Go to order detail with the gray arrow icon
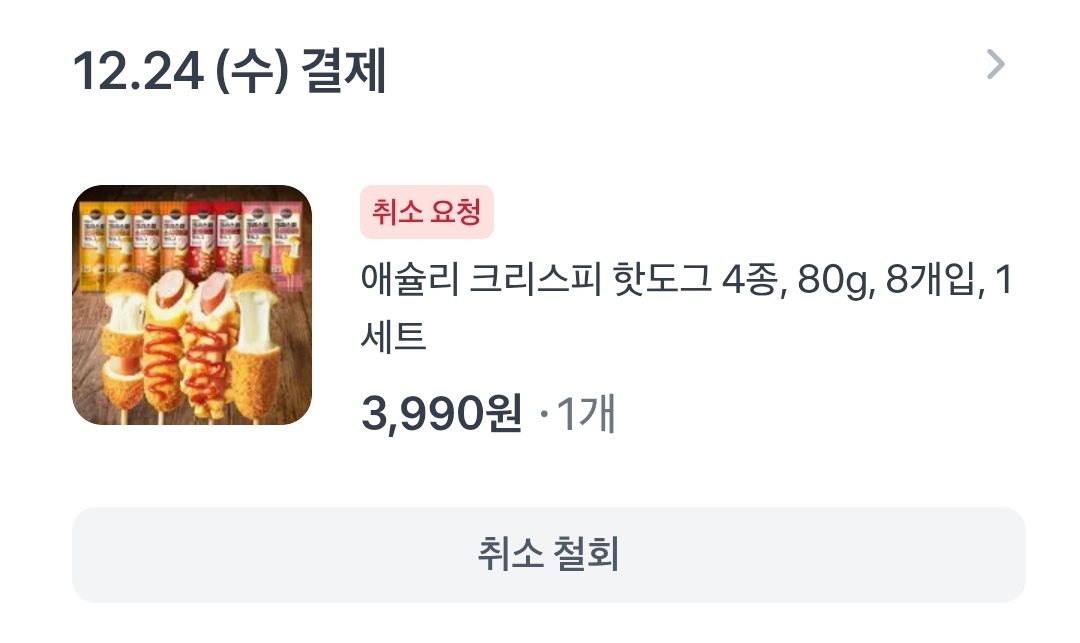 tap(996, 65)
